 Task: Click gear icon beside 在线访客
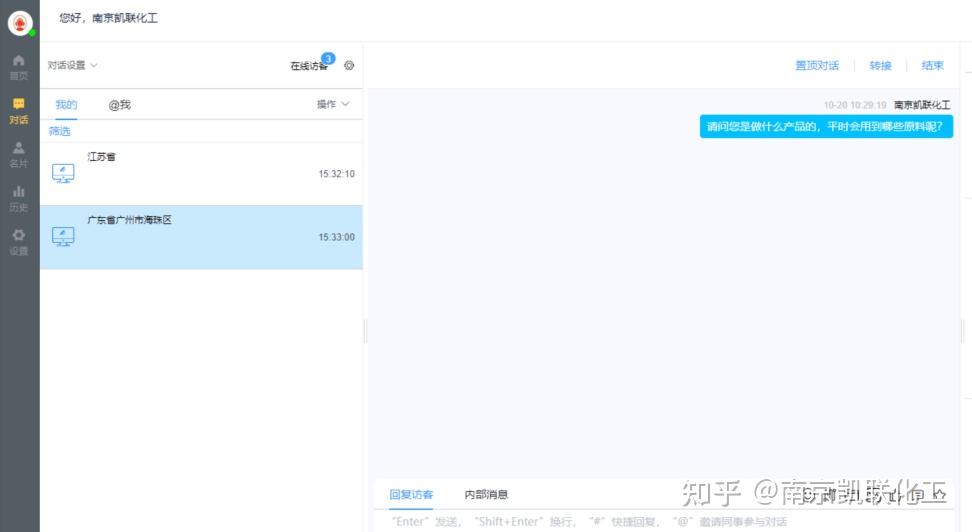(x=349, y=66)
